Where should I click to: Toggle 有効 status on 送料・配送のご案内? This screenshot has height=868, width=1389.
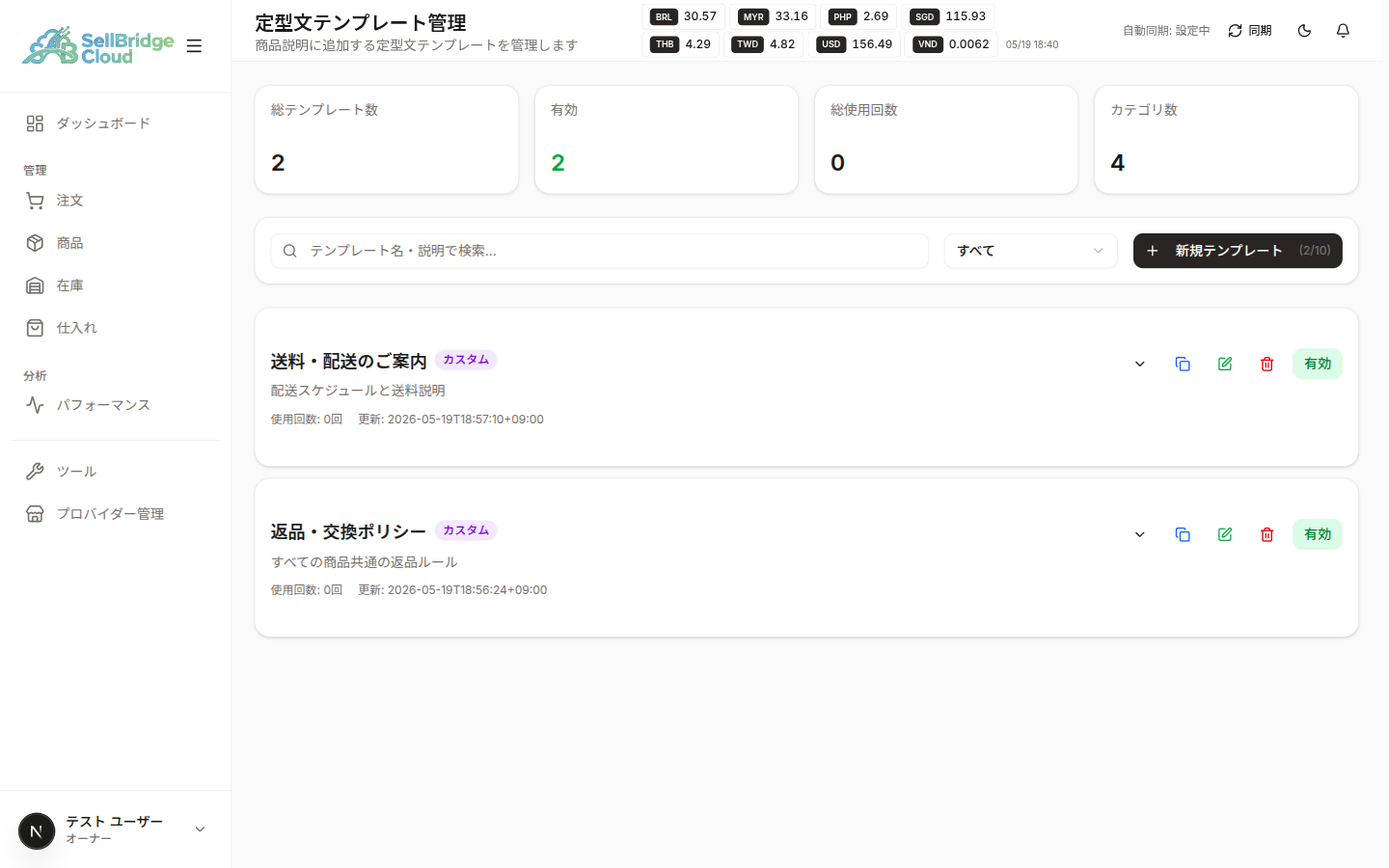pyautogui.click(x=1318, y=364)
